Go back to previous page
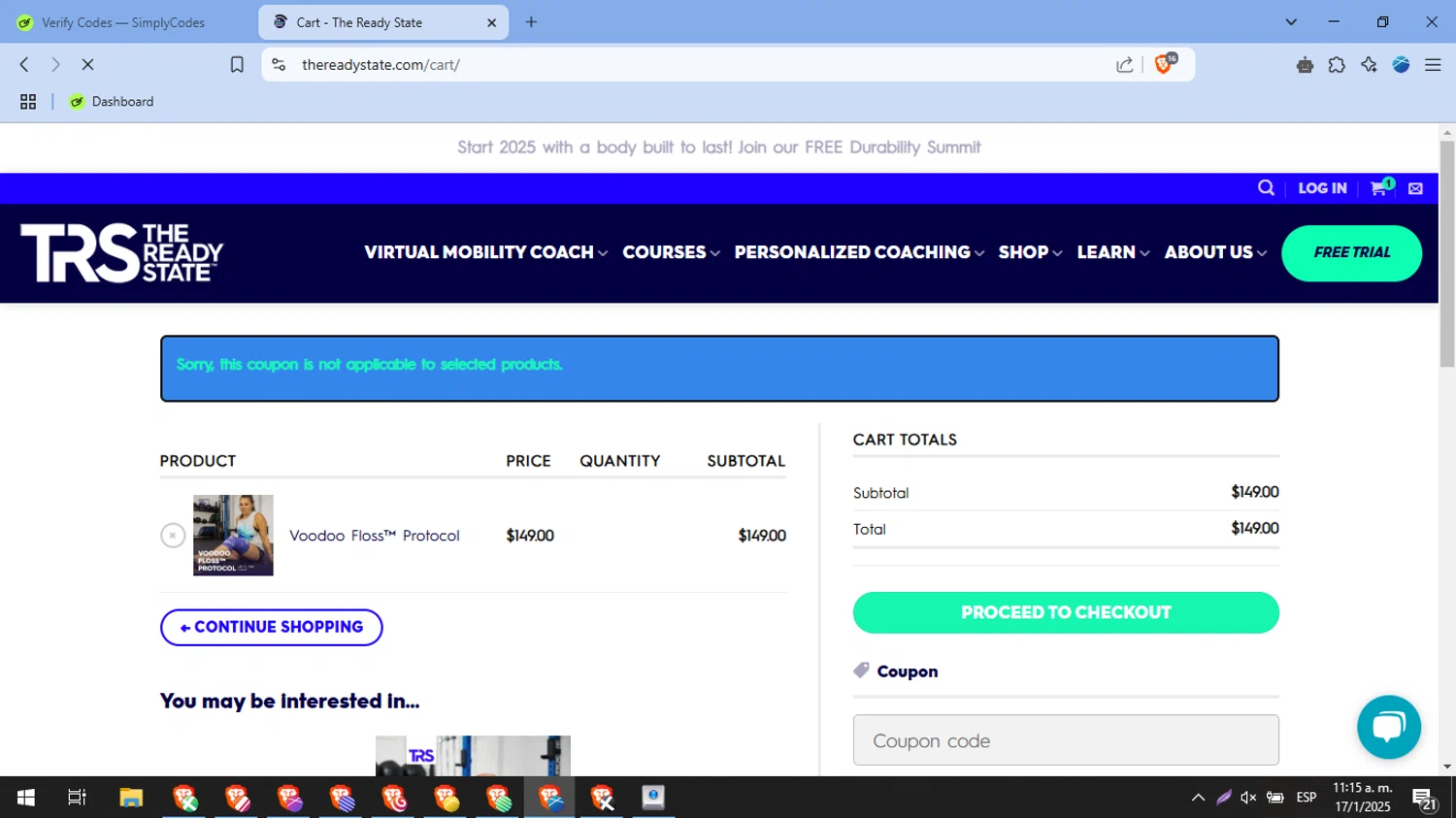The height and width of the screenshot is (818, 1456). point(24,65)
